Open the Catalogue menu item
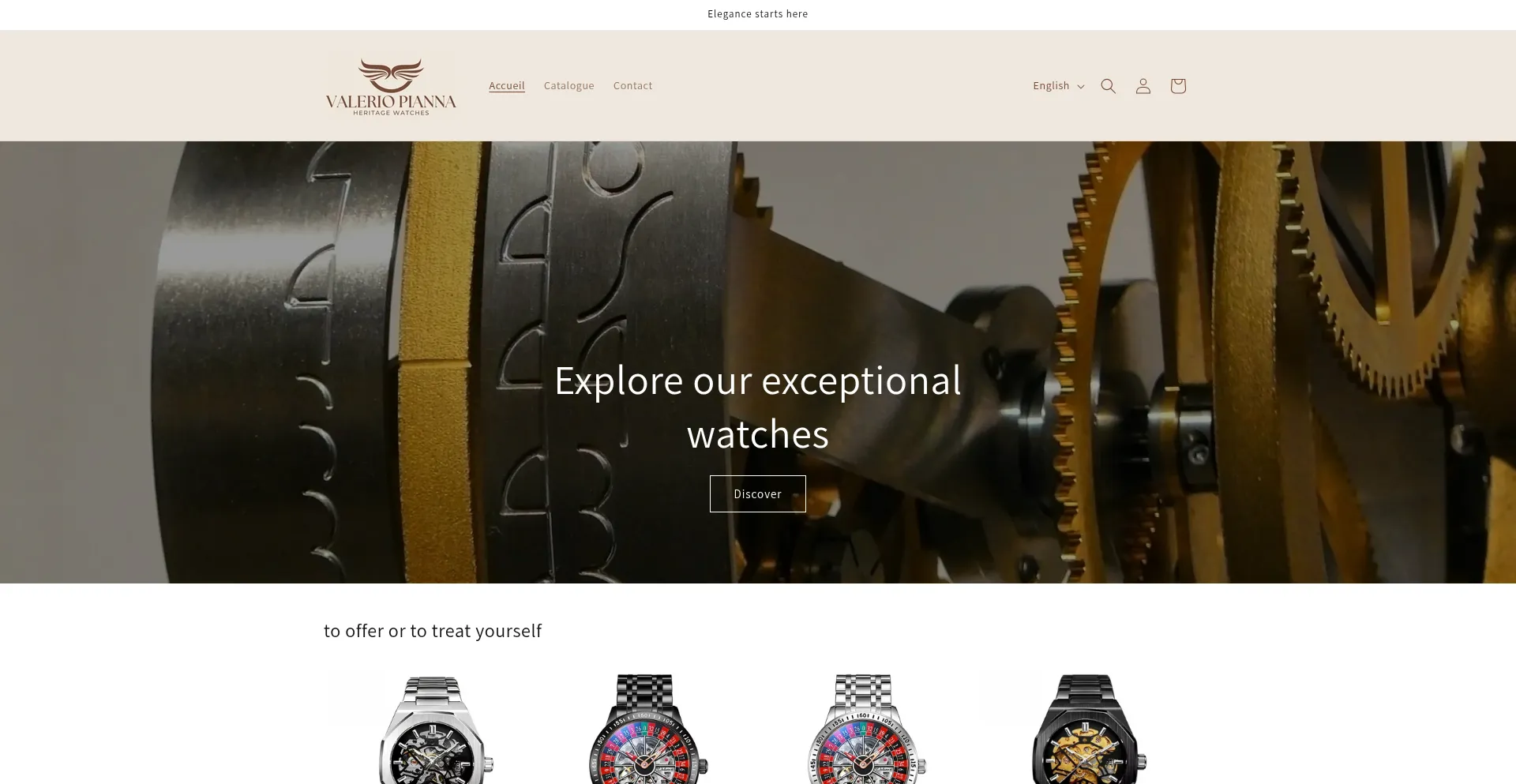Viewport: 1516px width, 784px height. click(x=568, y=85)
